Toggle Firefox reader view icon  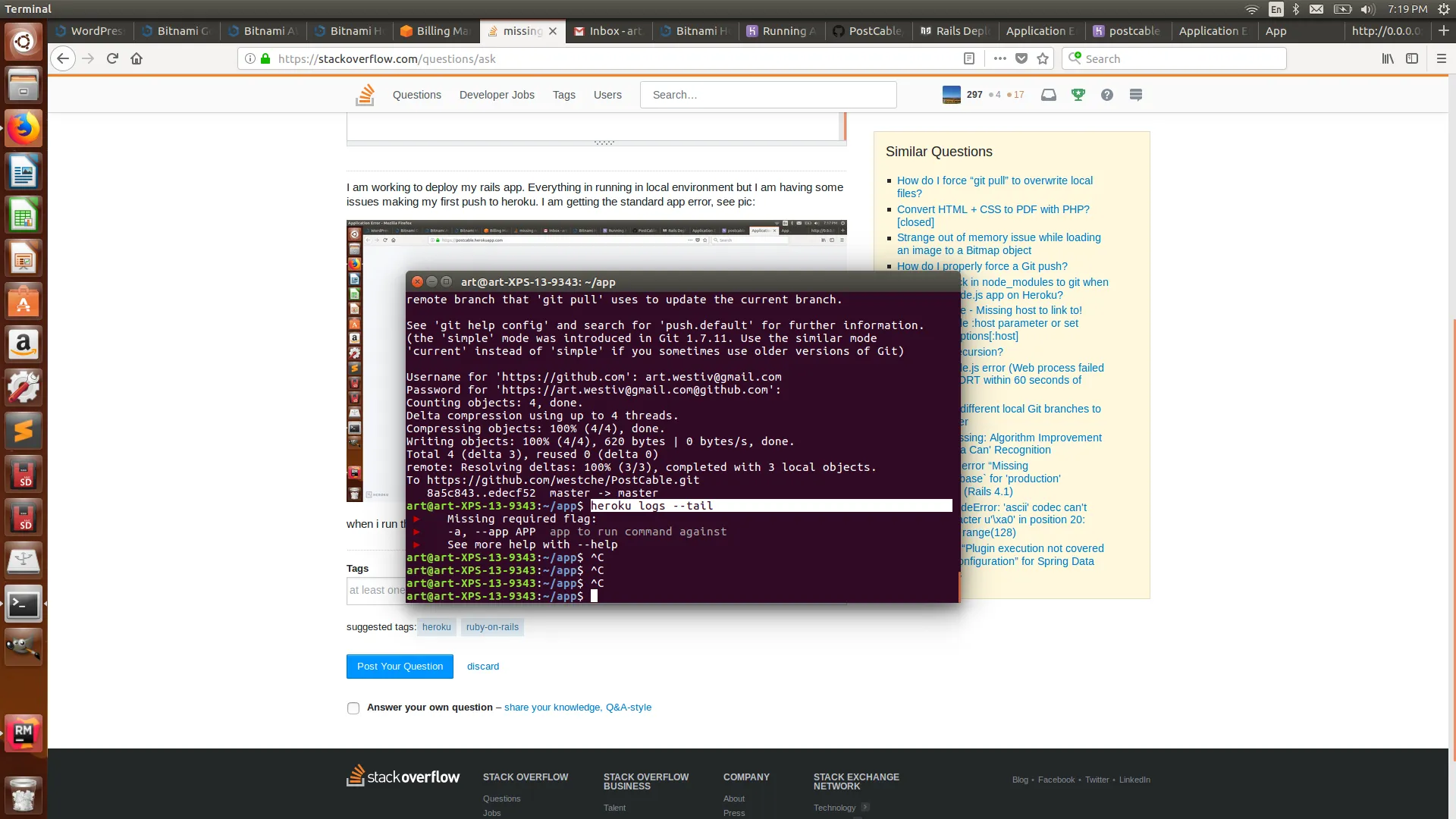click(x=968, y=59)
